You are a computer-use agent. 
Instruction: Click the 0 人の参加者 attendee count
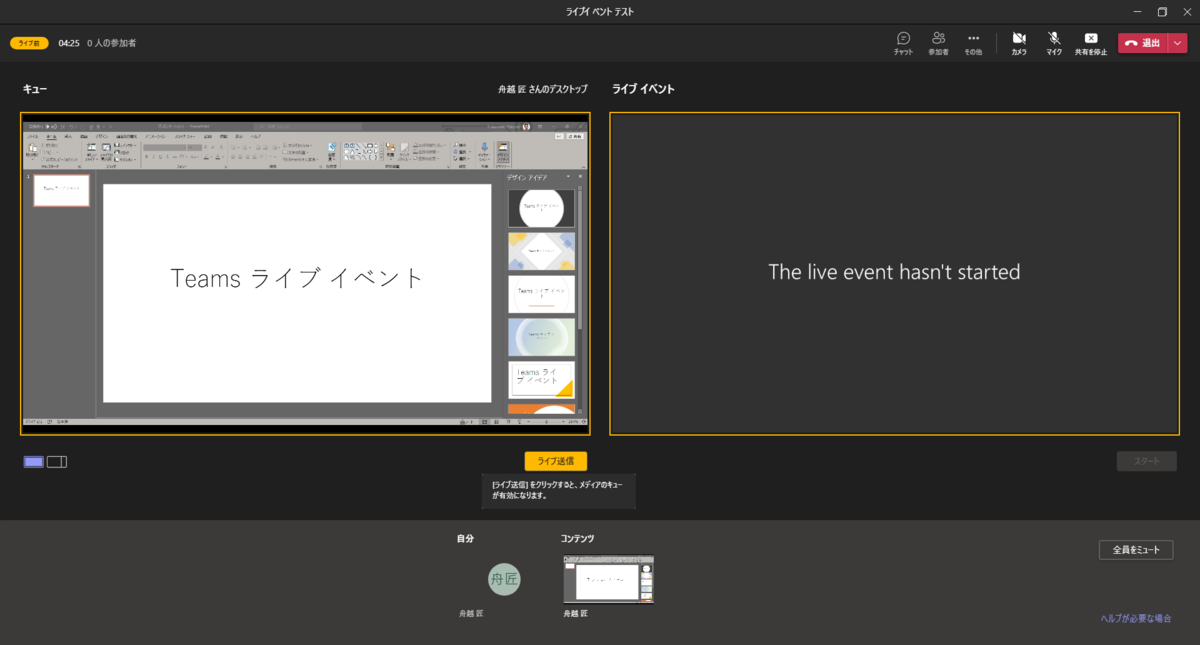click(111, 43)
